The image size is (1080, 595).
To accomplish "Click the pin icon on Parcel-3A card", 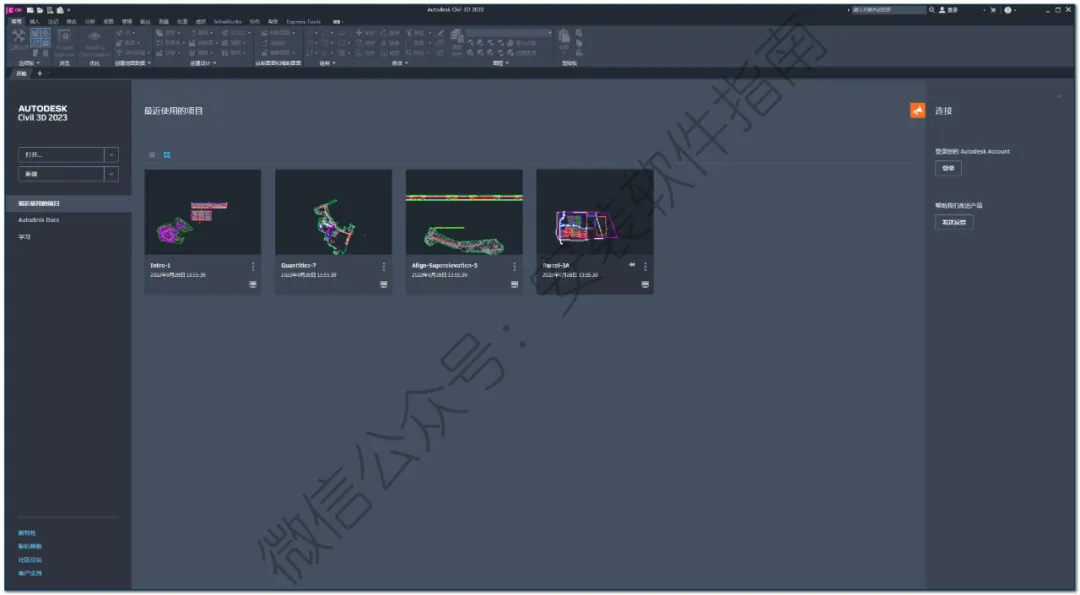I will tap(632, 265).
